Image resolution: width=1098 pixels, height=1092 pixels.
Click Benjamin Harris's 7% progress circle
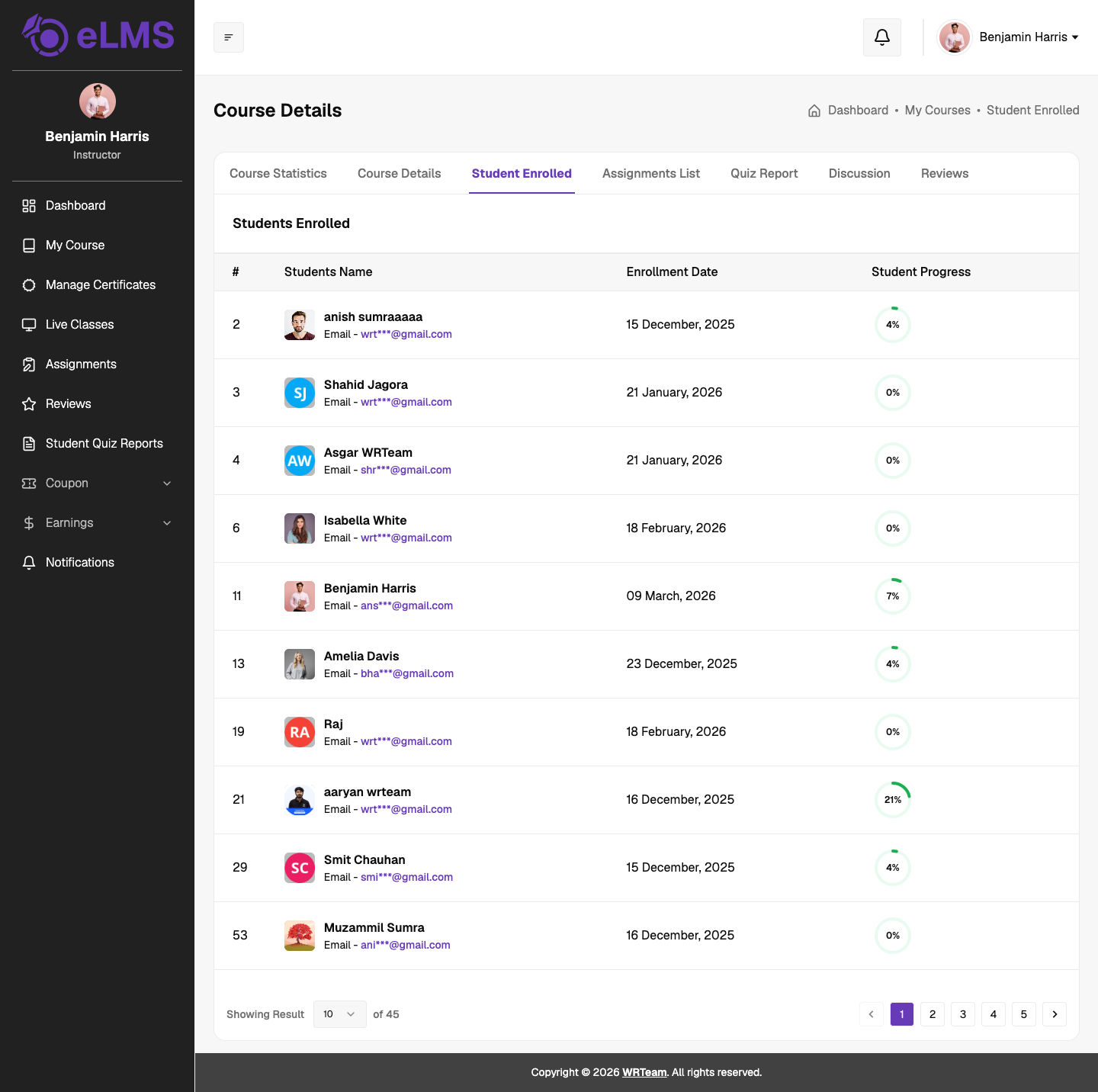(893, 596)
